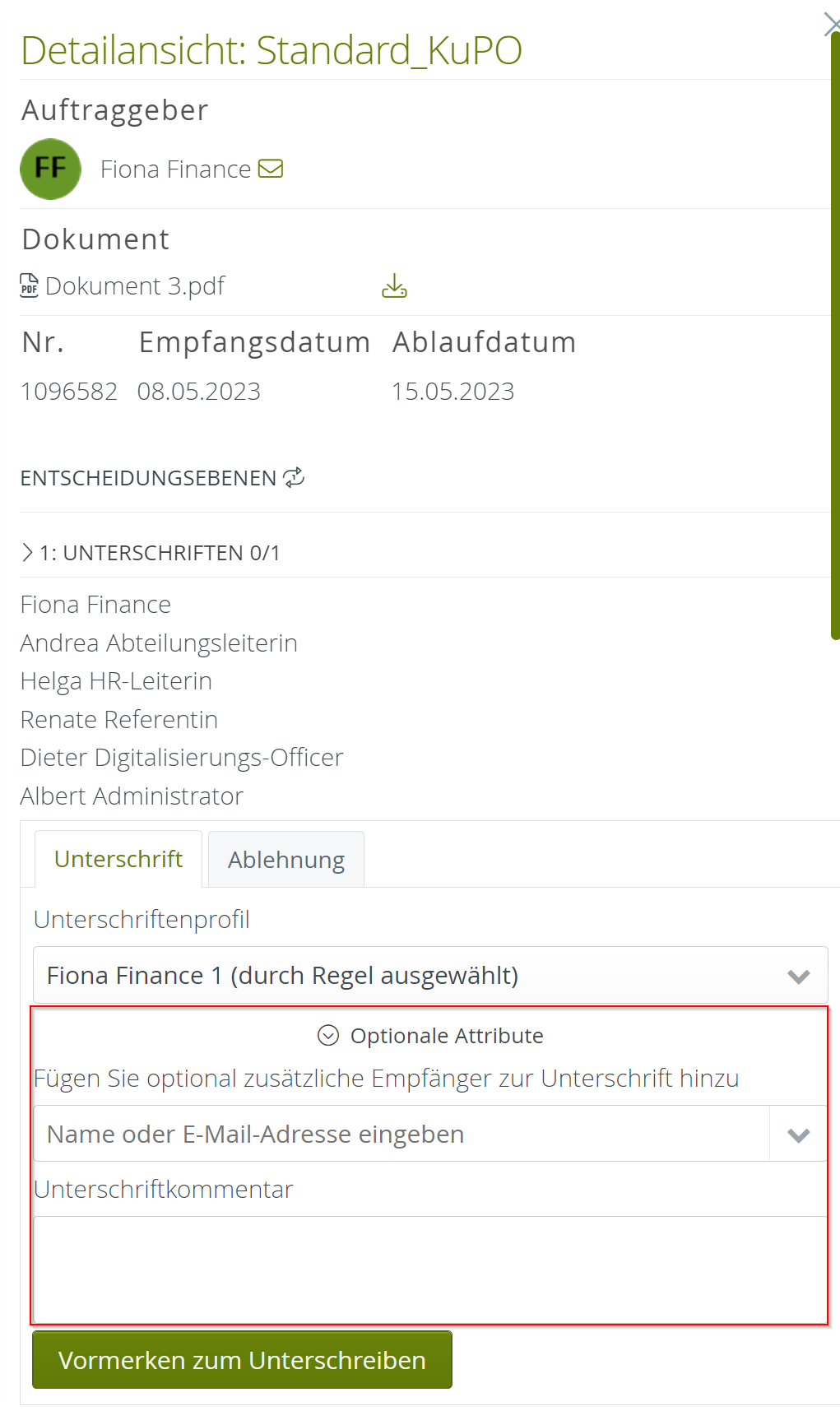Open the Dokument 3.pdf file link

coord(135,286)
